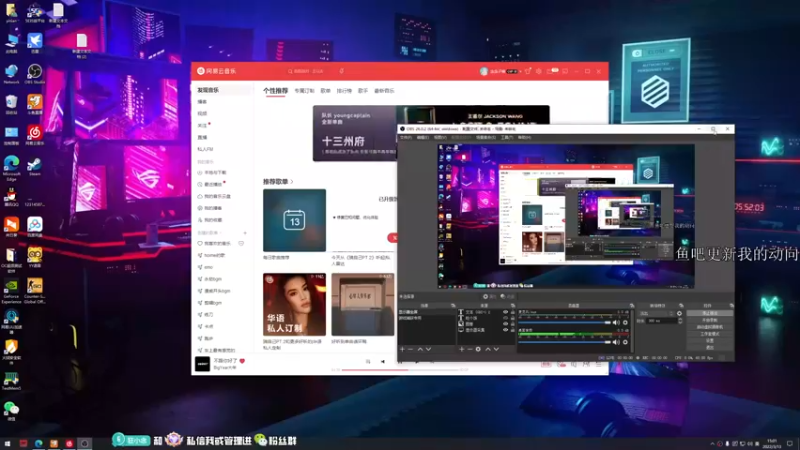Remove selected source with sources minus icon
The height and width of the screenshot is (450, 800).
click(470, 349)
